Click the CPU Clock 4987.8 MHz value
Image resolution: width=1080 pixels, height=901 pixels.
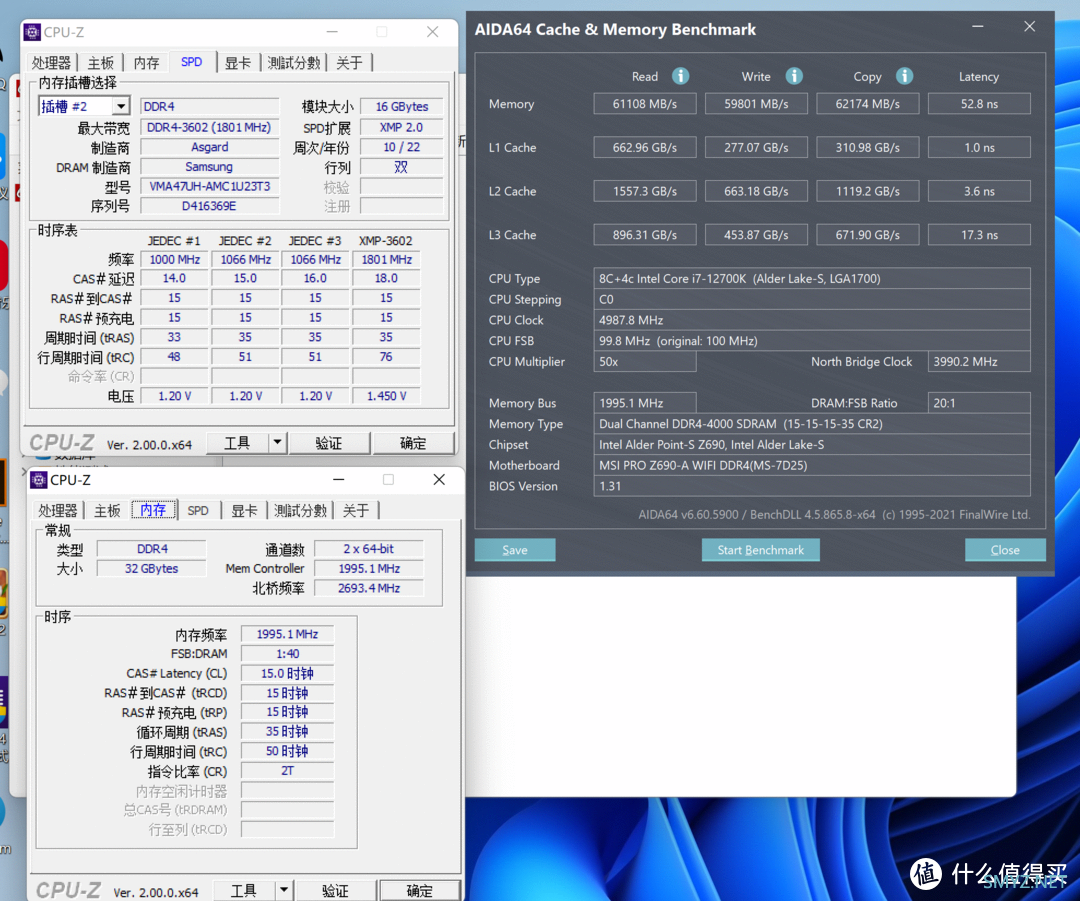click(812, 320)
